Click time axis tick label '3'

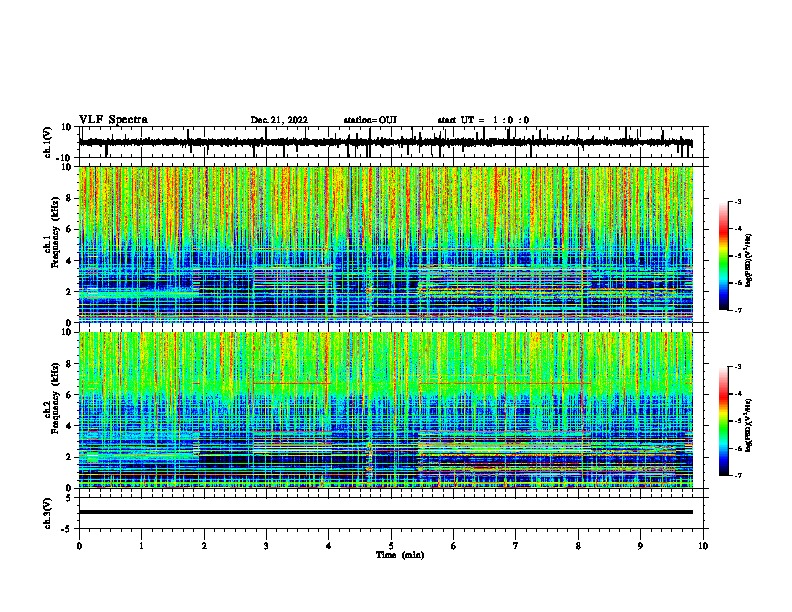[x=266, y=546]
